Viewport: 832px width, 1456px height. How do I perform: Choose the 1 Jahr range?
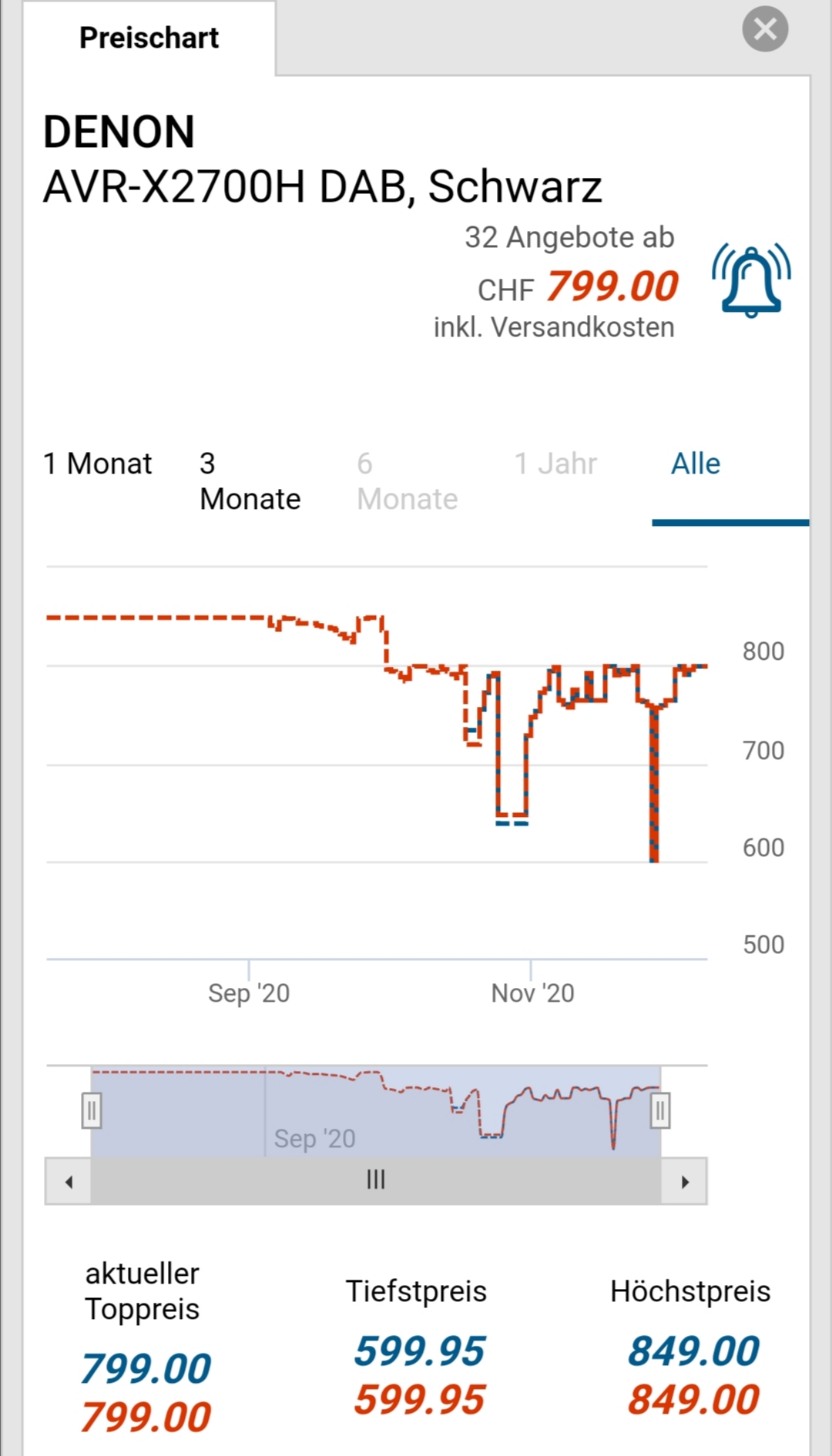tap(555, 464)
